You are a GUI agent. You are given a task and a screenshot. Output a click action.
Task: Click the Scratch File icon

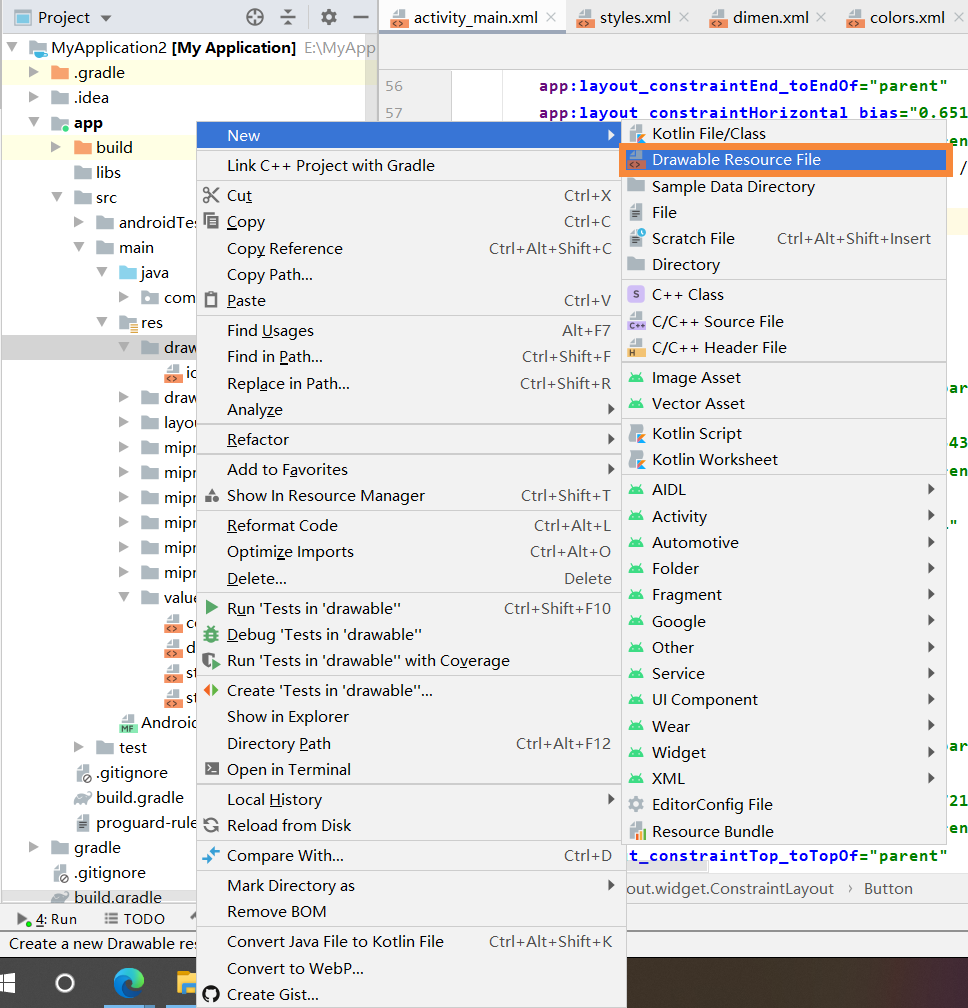click(x=634, y=238)
